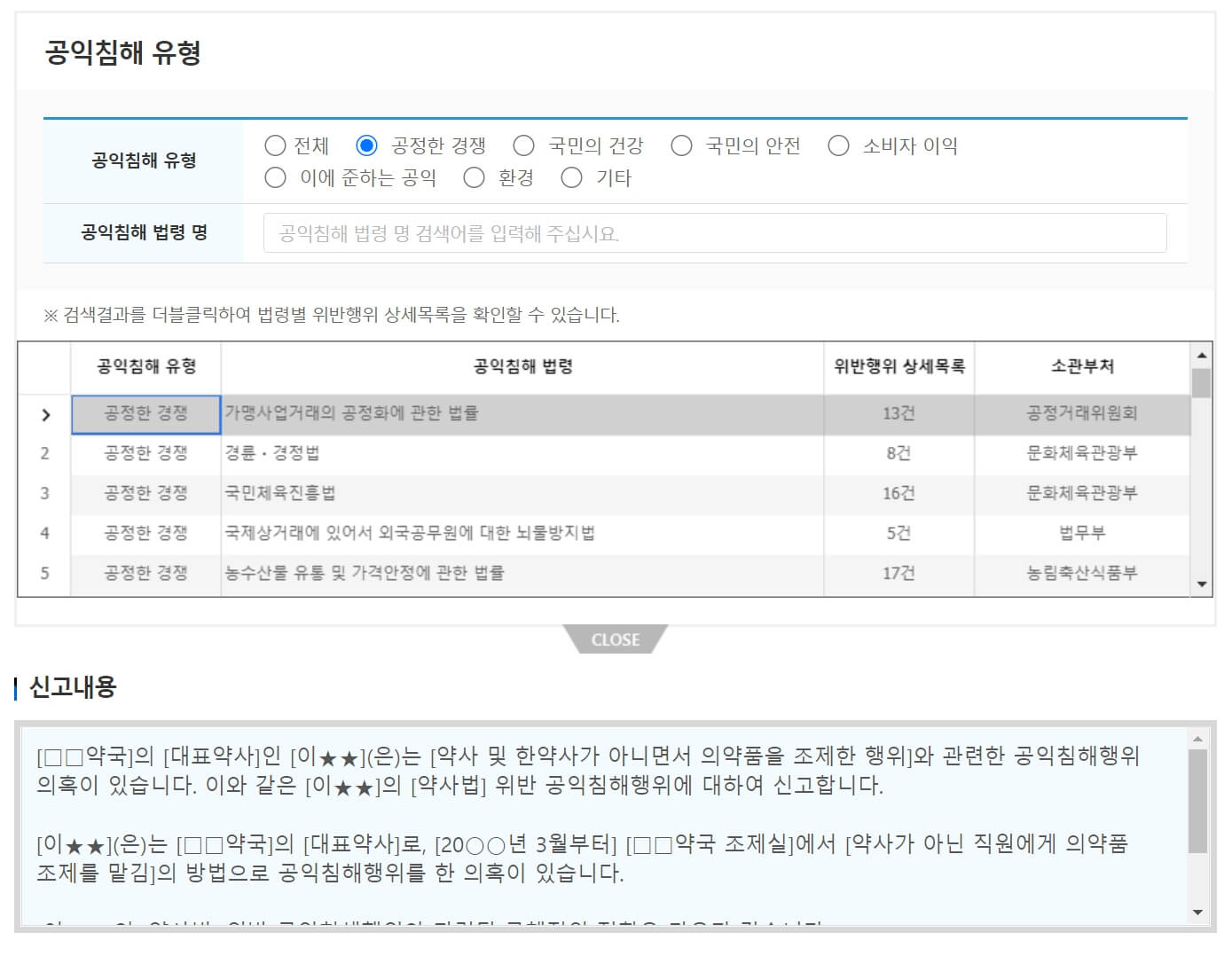Screen dimensions: 1232x956
Task: Select the 국민체육진흥법 table row
Action: [x=523, y=493]
